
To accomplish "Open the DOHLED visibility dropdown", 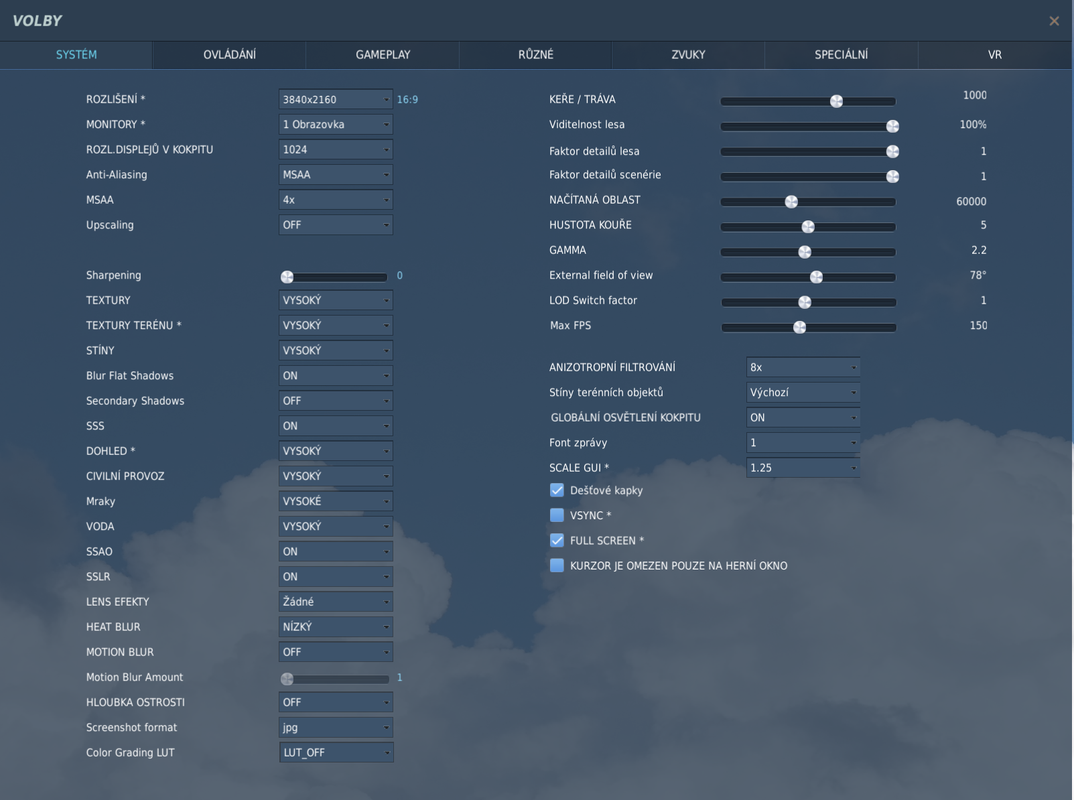I will coord(336,451).
